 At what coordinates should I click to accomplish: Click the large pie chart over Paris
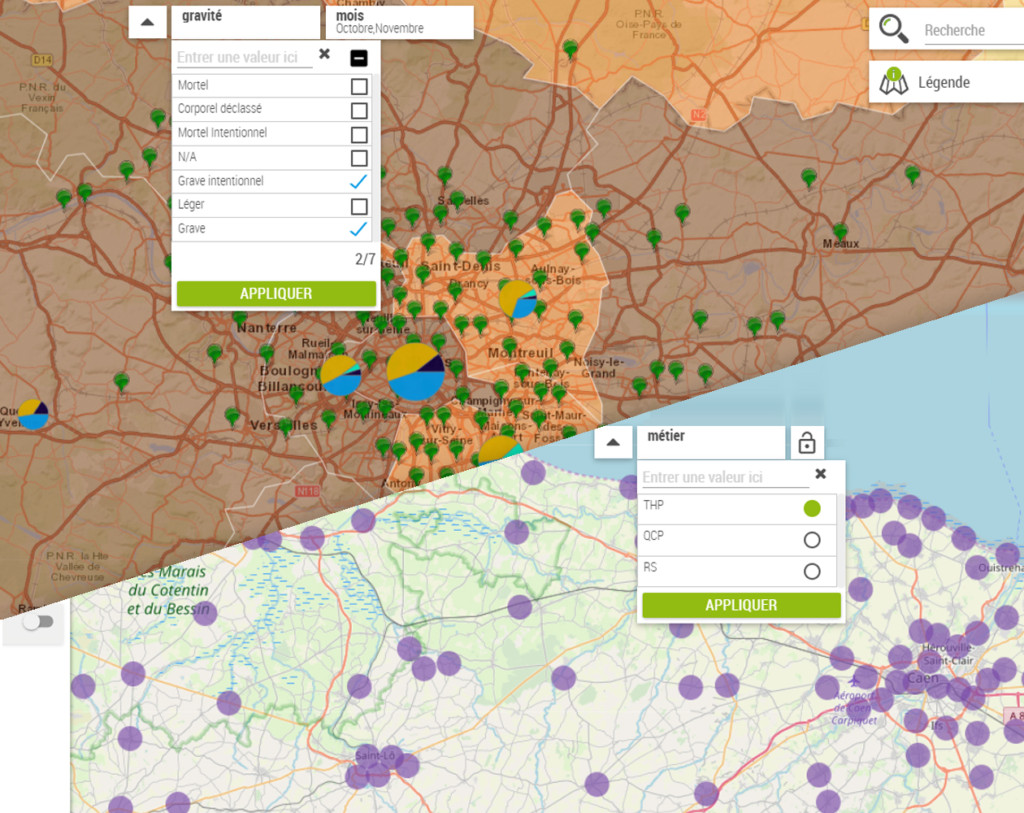pos(415,371)
